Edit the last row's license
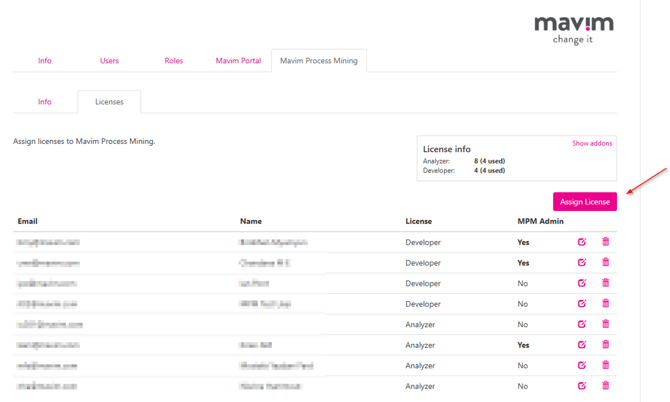Screen dimensions: 670x402 tap(582, 386)
